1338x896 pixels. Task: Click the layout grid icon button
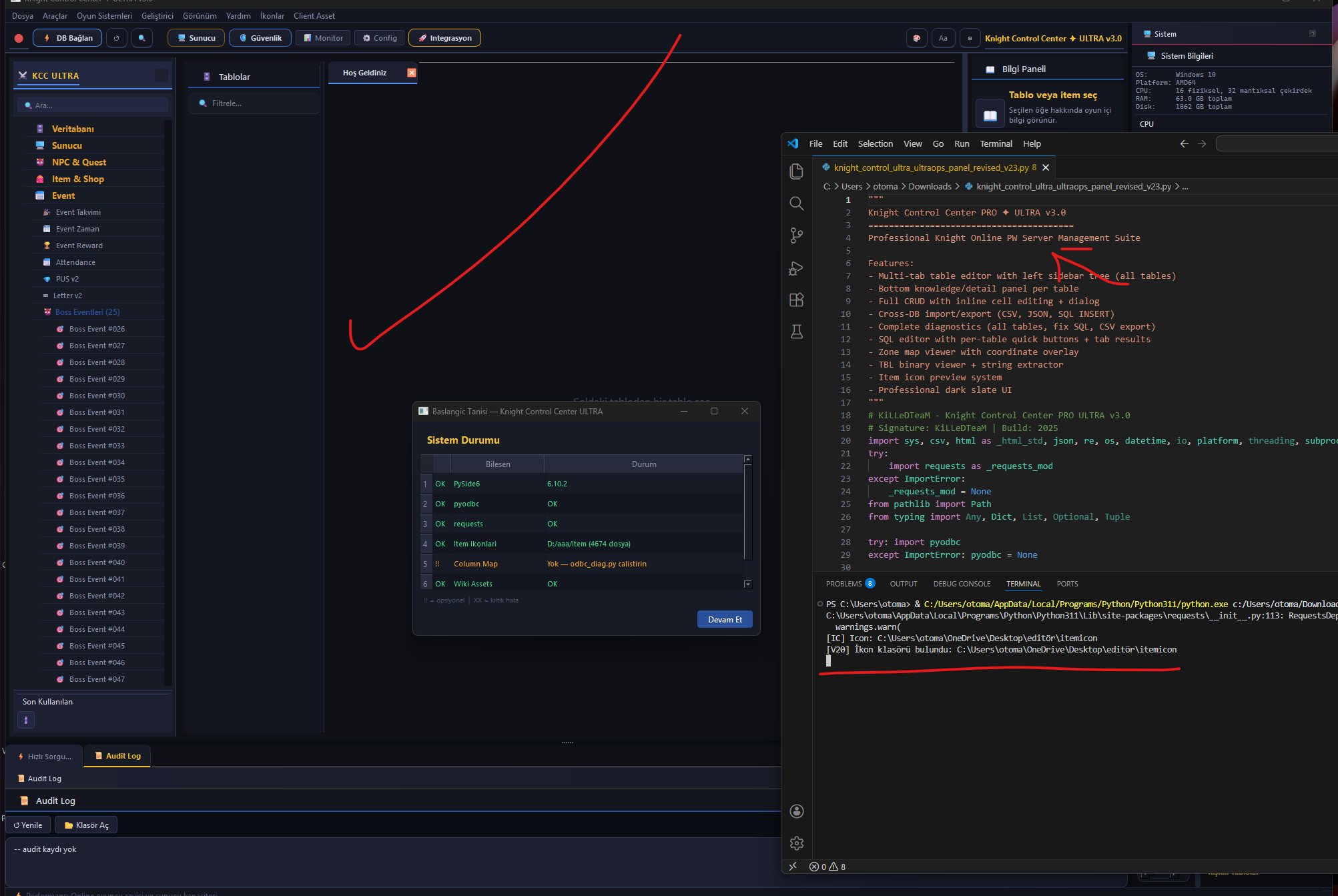click(x=970, y=38)
